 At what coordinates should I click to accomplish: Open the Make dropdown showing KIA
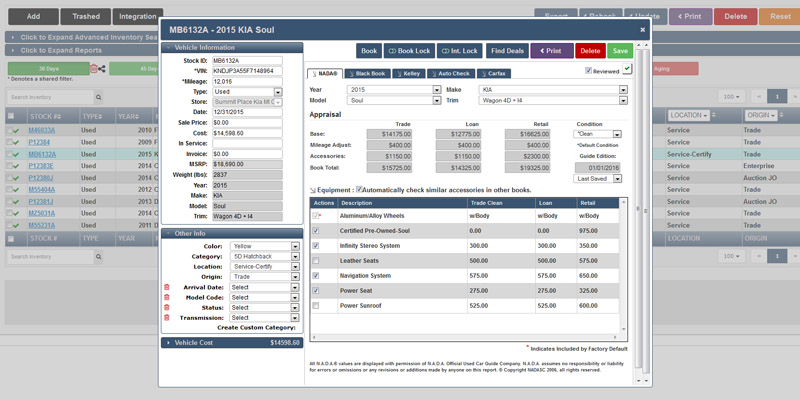point(553,90)
